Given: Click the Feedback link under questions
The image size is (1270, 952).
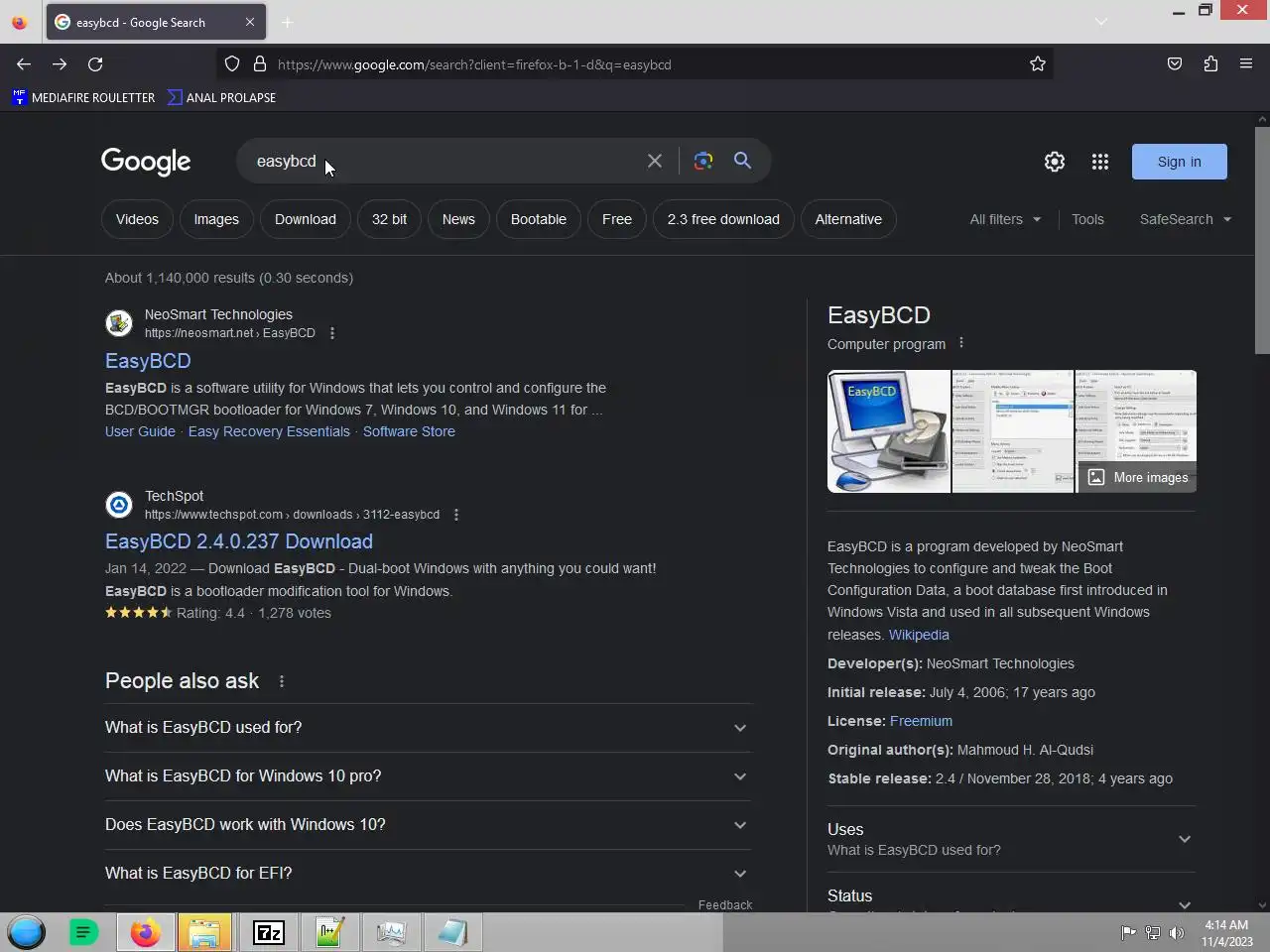Looking at the screenshot, I should (725, 905).
